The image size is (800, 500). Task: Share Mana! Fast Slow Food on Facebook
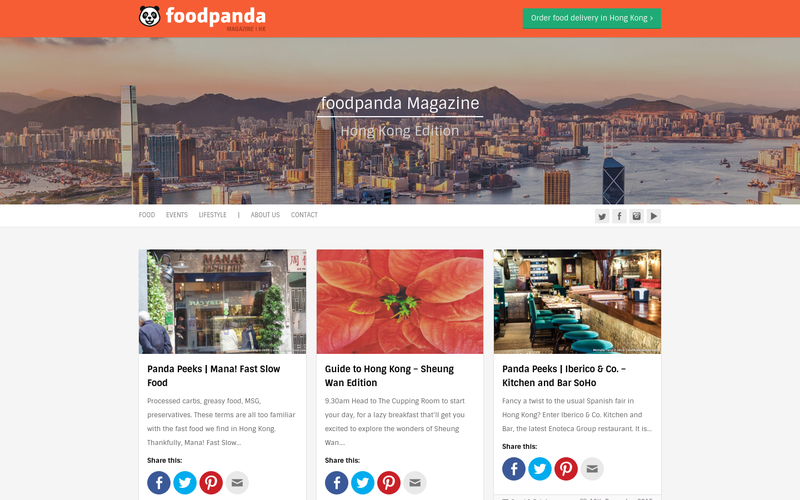click(159, 483)
